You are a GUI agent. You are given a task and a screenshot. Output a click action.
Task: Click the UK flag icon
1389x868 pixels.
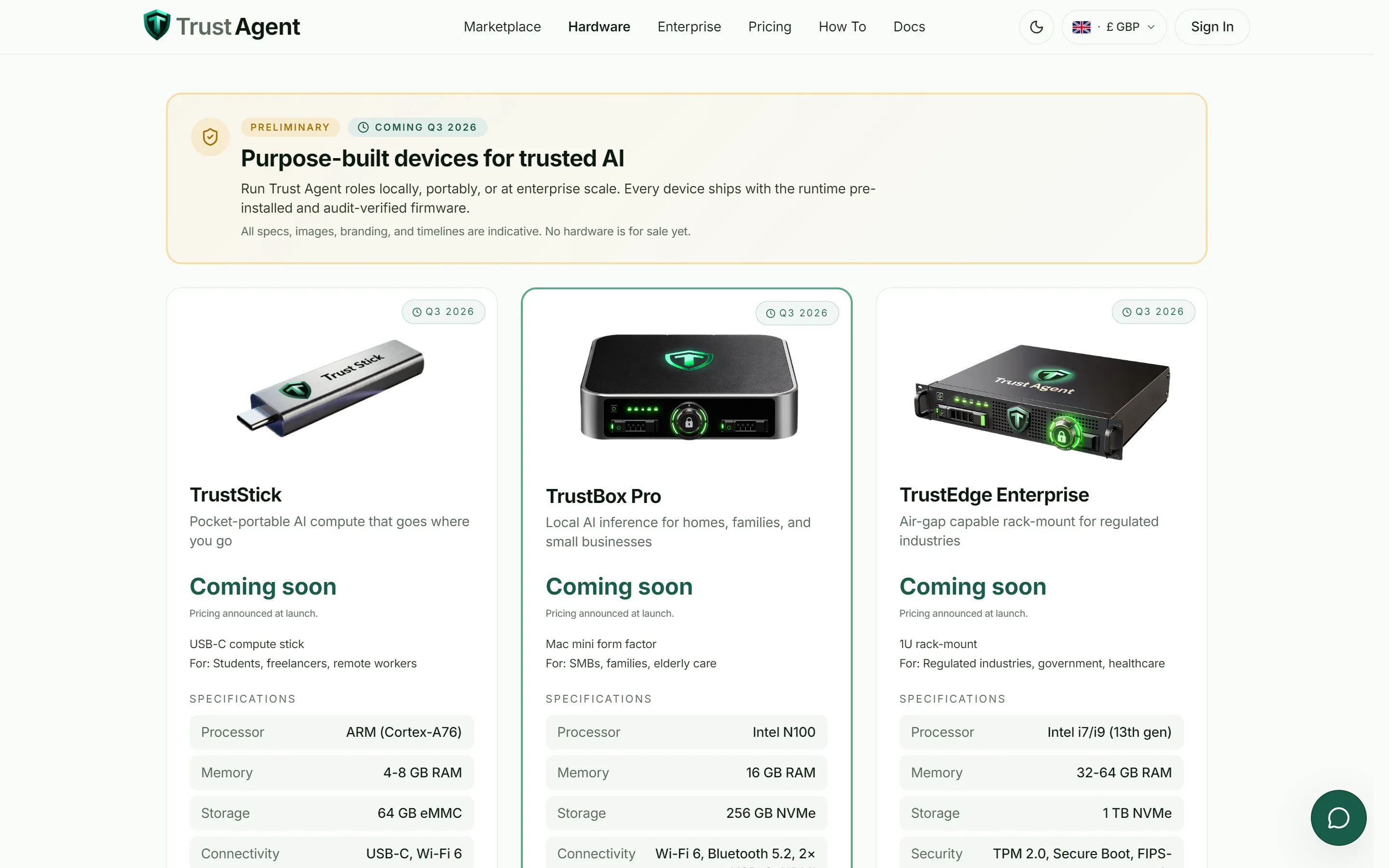1081,27
